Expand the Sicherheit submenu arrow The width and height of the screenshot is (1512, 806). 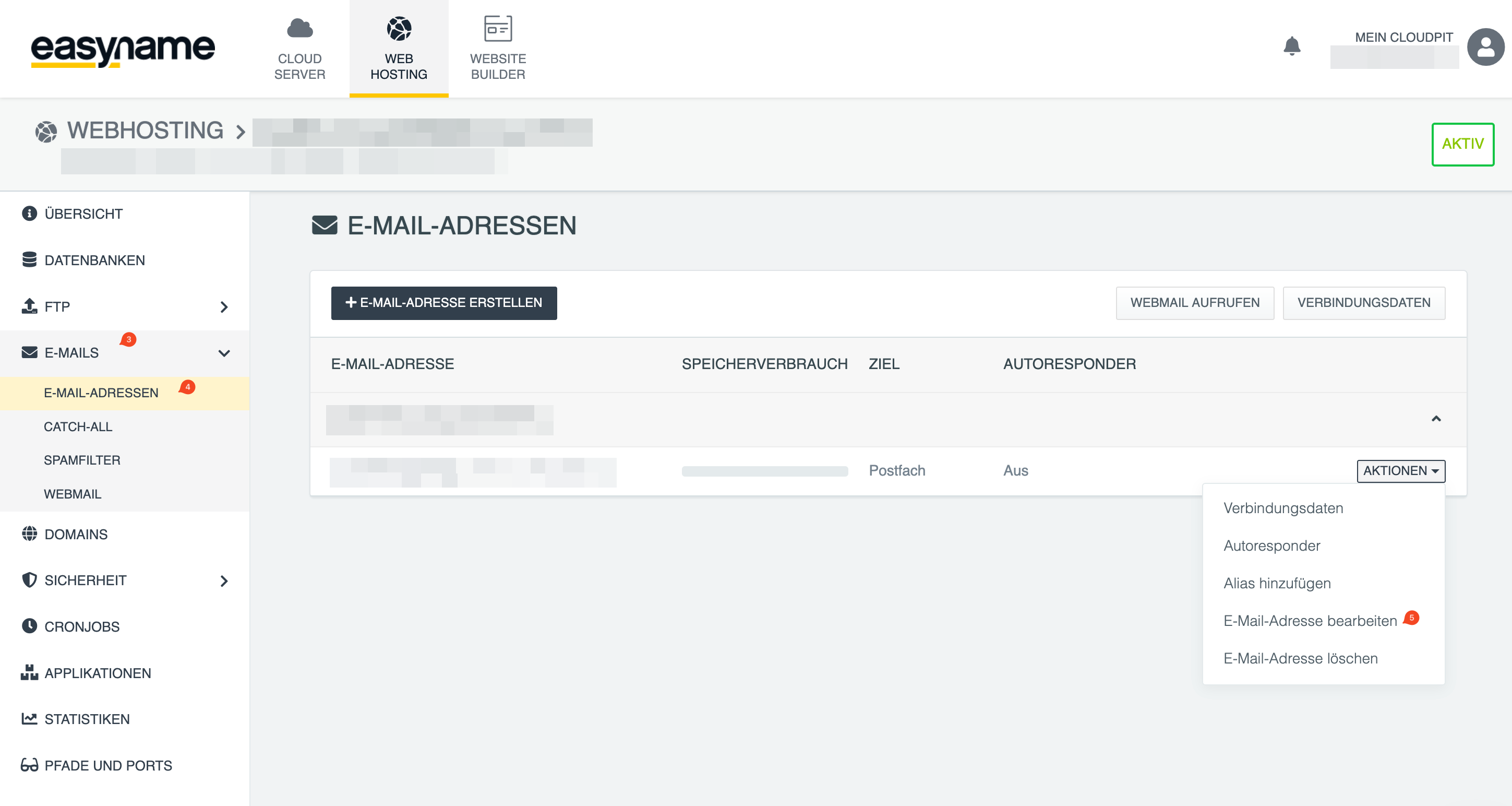(x=224, y=580)
